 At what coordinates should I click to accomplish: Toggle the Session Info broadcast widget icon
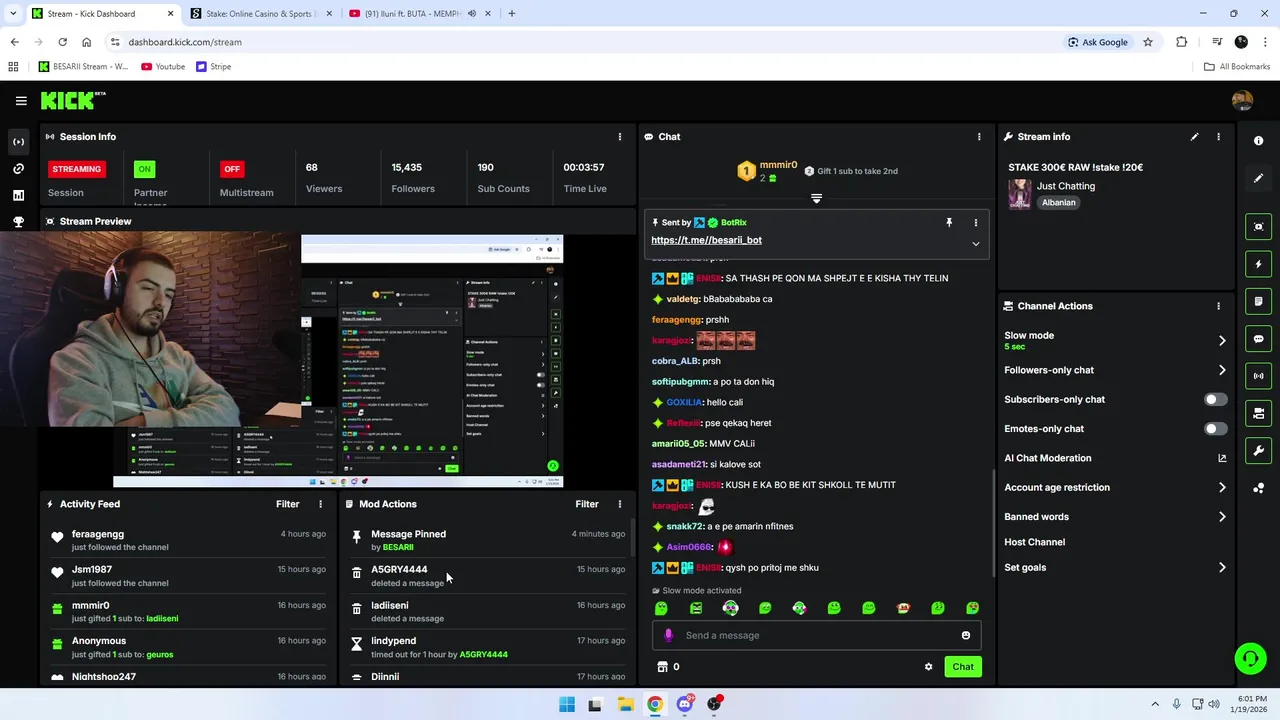point(1258,376)
